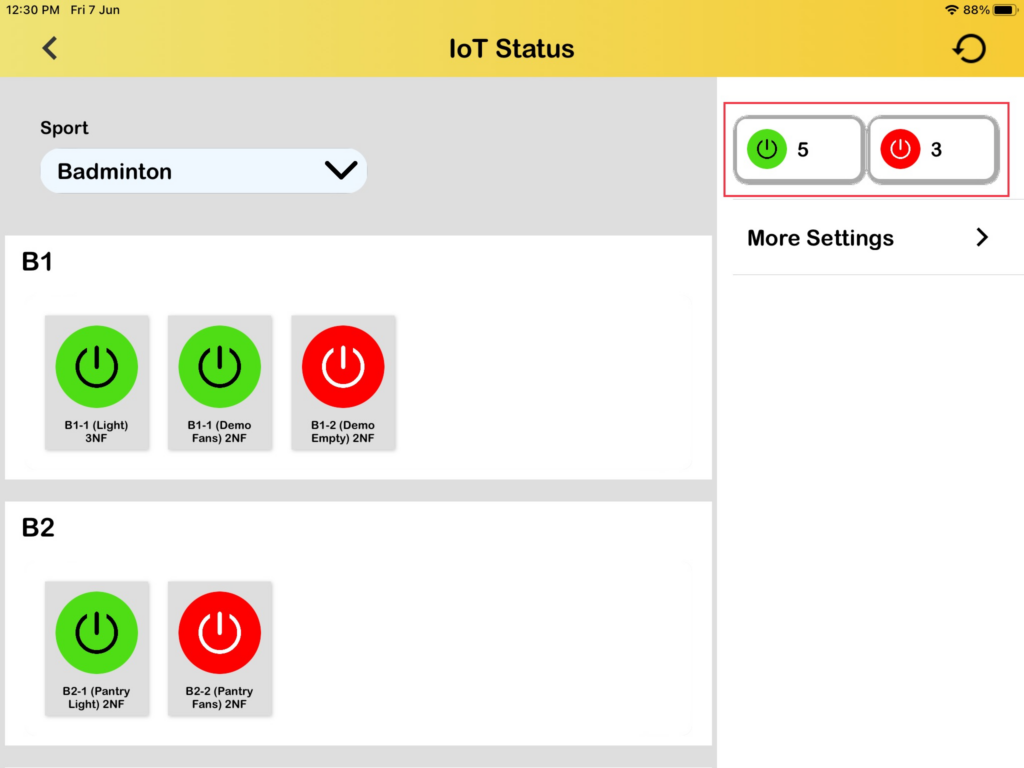Tap the red power-off count icon

900,150
